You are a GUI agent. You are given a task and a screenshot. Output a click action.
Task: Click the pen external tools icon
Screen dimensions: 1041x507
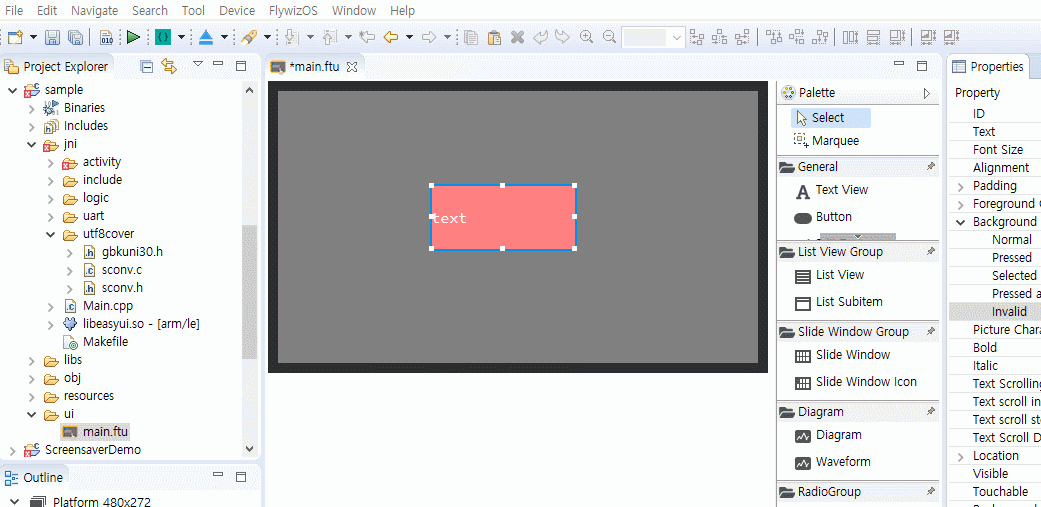point(249,37)
